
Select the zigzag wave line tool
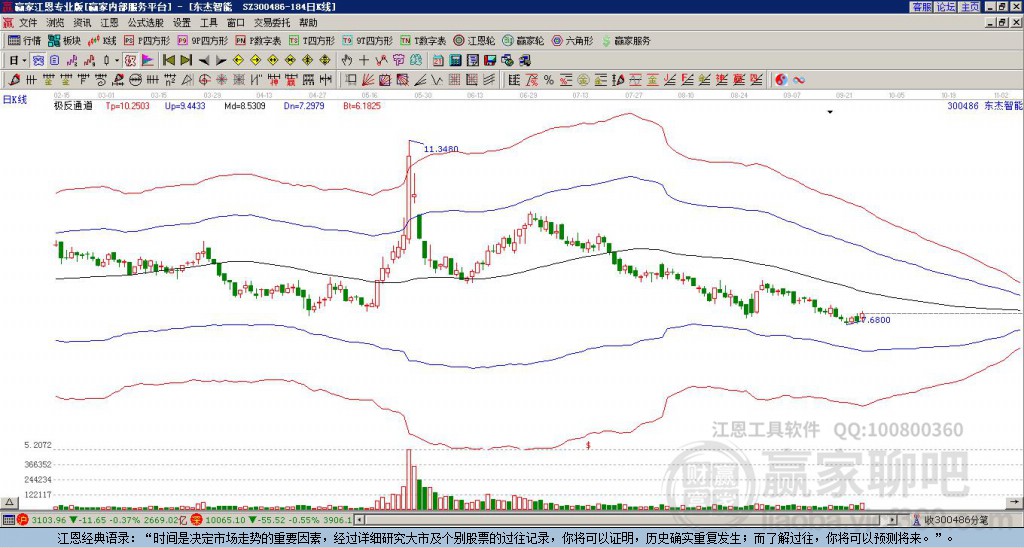(x=436, y=80)
